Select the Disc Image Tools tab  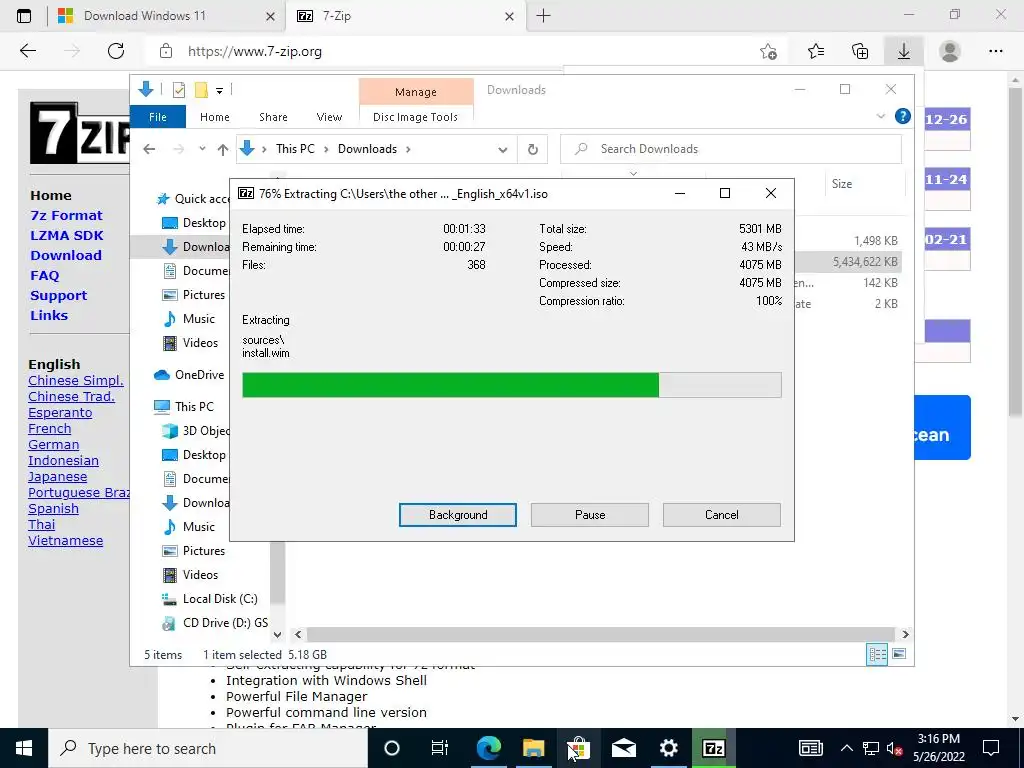point(415,117)
